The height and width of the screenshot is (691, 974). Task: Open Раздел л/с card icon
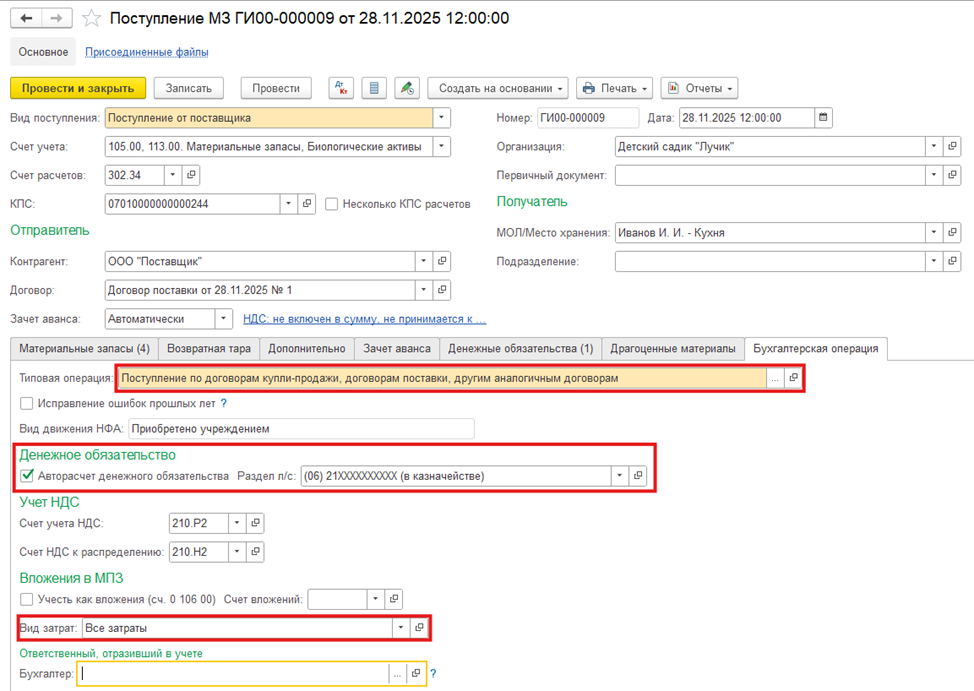point(638,476)
